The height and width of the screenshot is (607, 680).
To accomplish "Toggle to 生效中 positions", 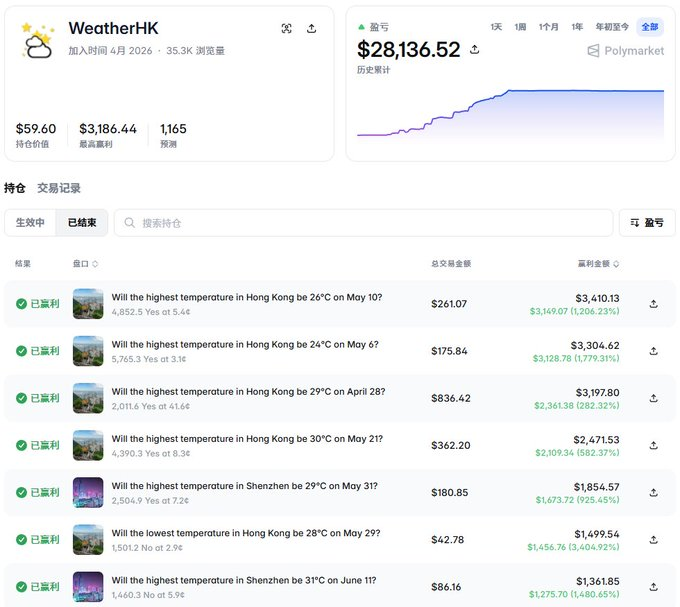I will tap(30, 223).
